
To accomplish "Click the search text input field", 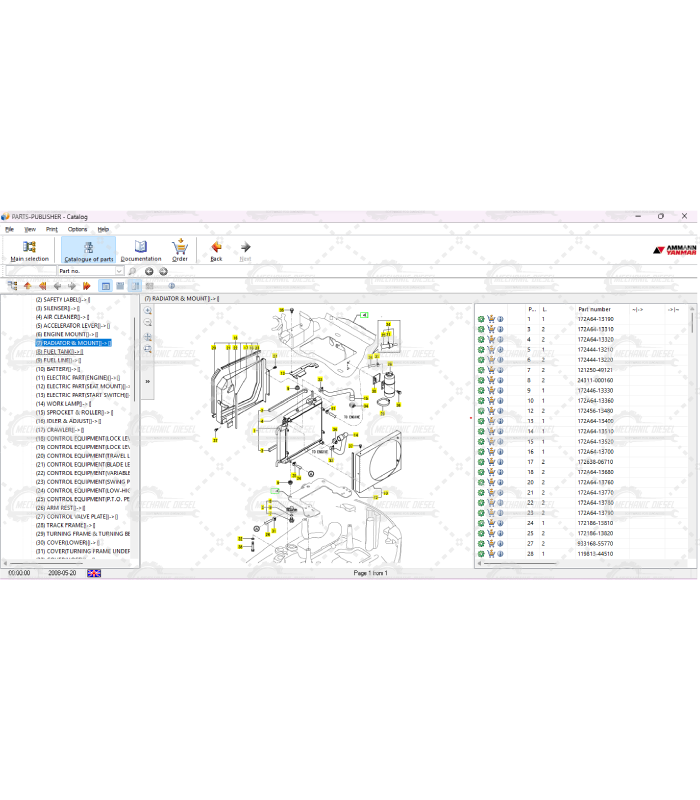I will [30, 271].
